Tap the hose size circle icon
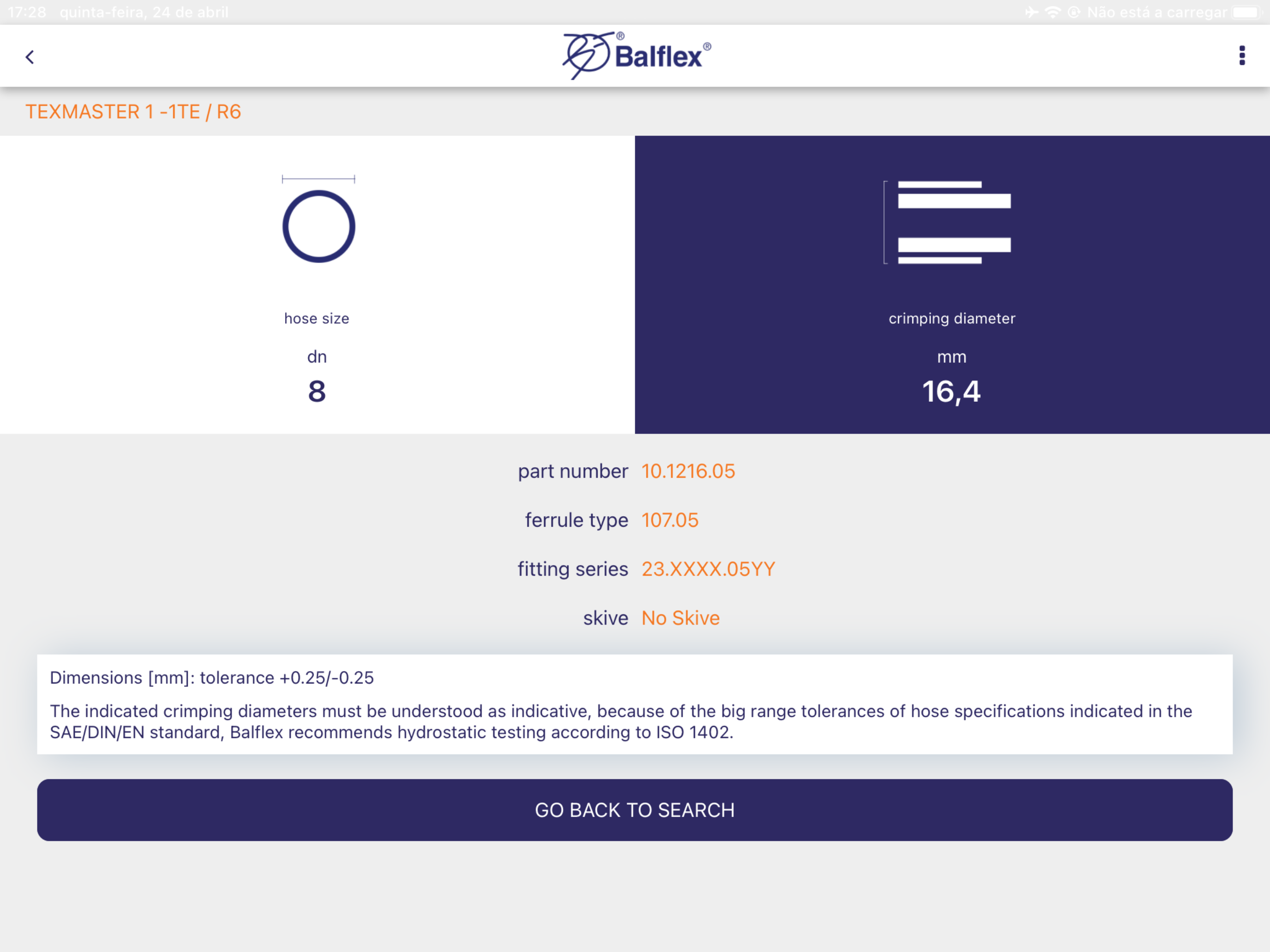Image resolution: width=1270 pixels, height=952 pixels. tap(318, 226)
